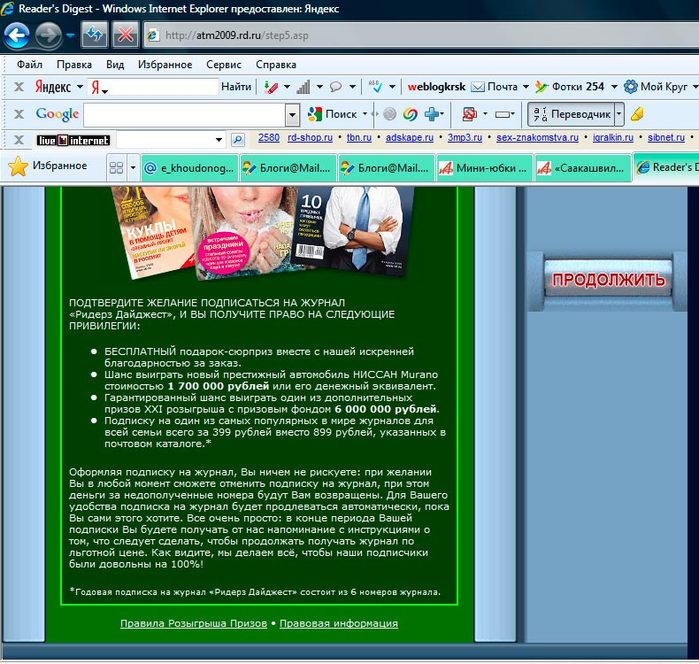The width and height of the screenshot is (699, 664).
Task: Switch to the «Саакашвил... tab
Action: pos(583,168)
